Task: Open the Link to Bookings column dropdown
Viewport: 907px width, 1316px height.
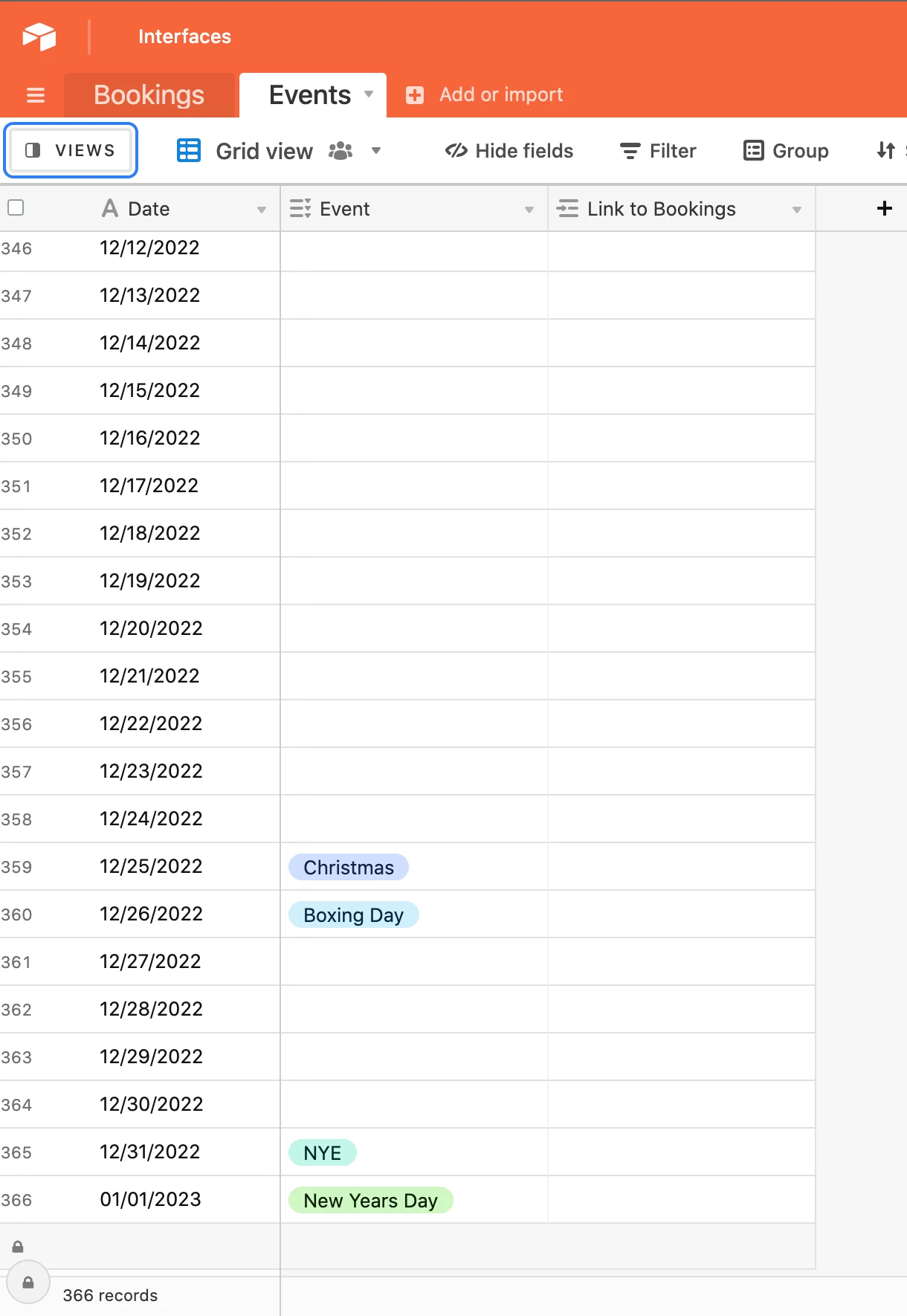Action: click(x=797, y=210)
